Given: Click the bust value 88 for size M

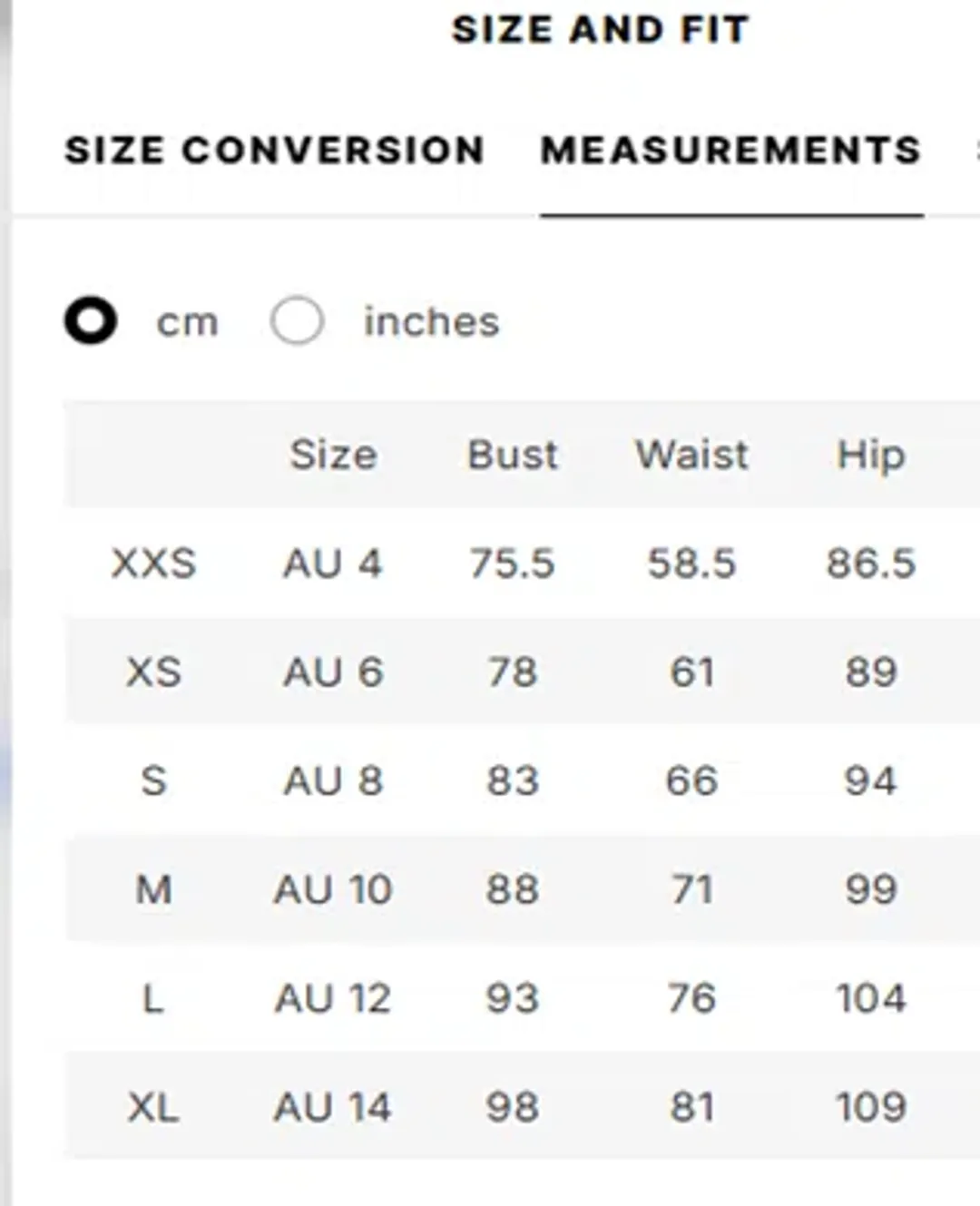Looking at the screenshot, I should pyautogui.click(x=512, y=890).
